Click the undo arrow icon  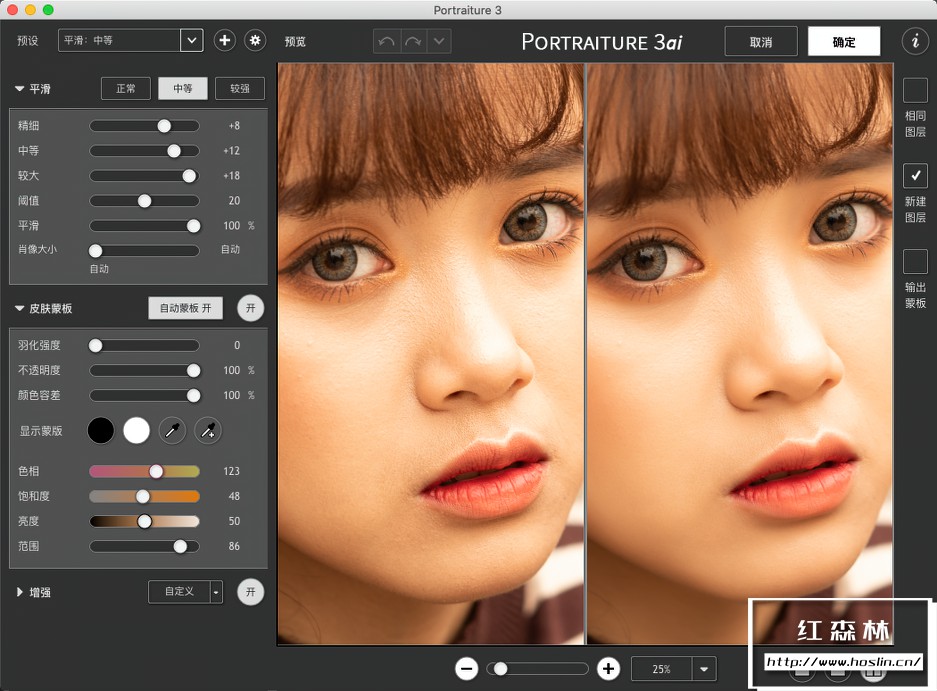click(386, 41)
